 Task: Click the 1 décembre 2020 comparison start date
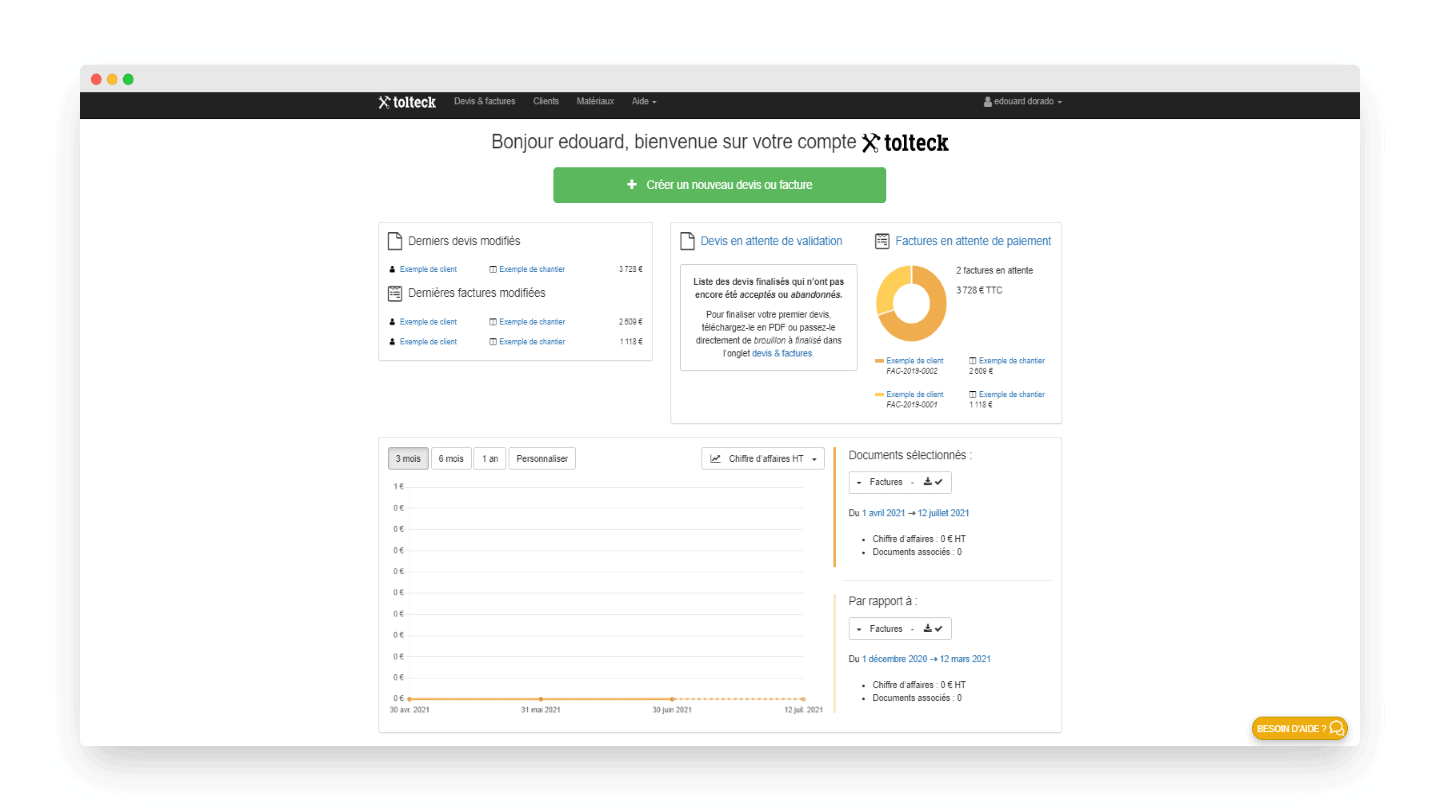click(x=894, y=660)
